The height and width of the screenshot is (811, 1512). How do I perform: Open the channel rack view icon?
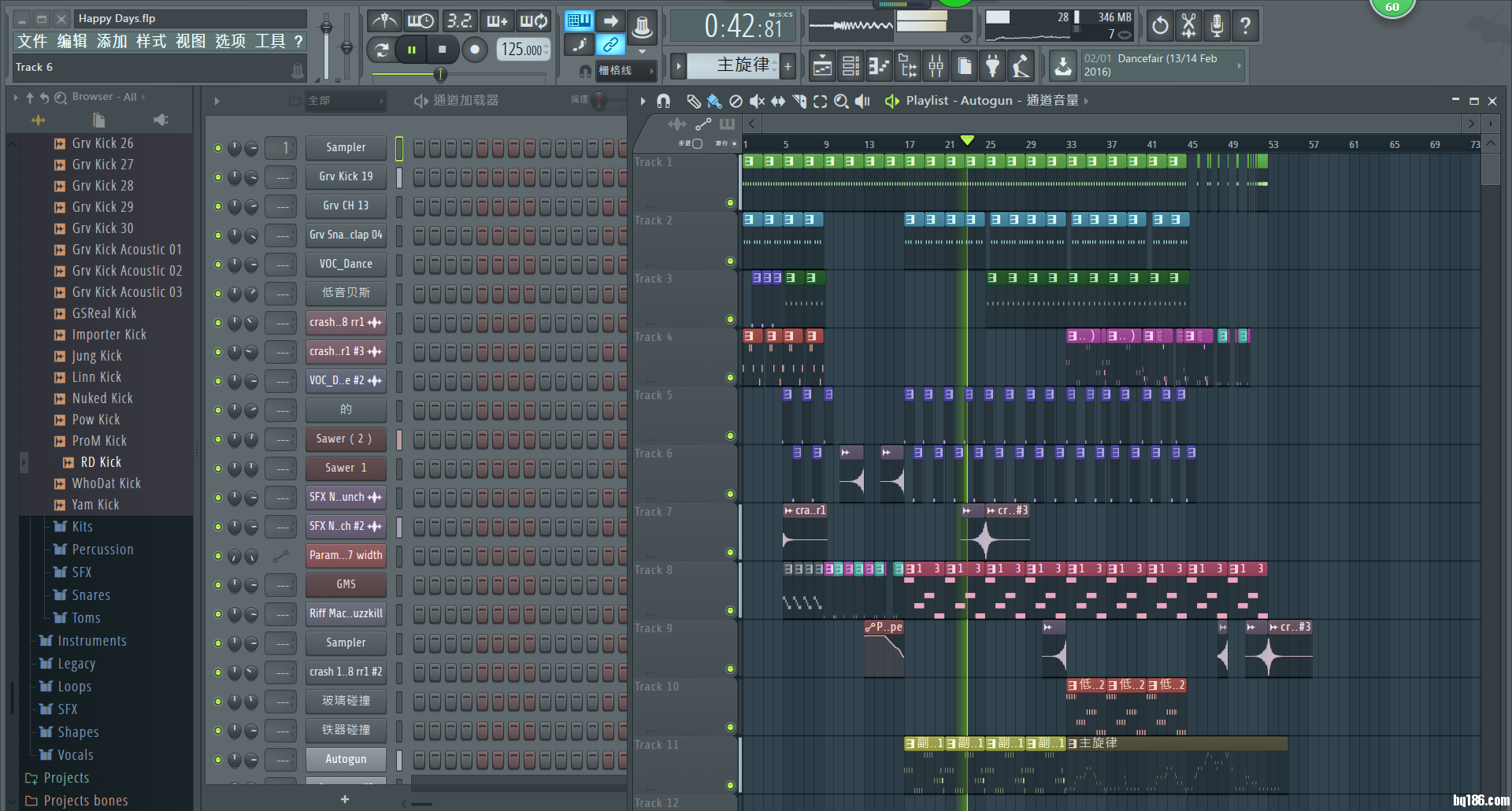click(850, 67)
